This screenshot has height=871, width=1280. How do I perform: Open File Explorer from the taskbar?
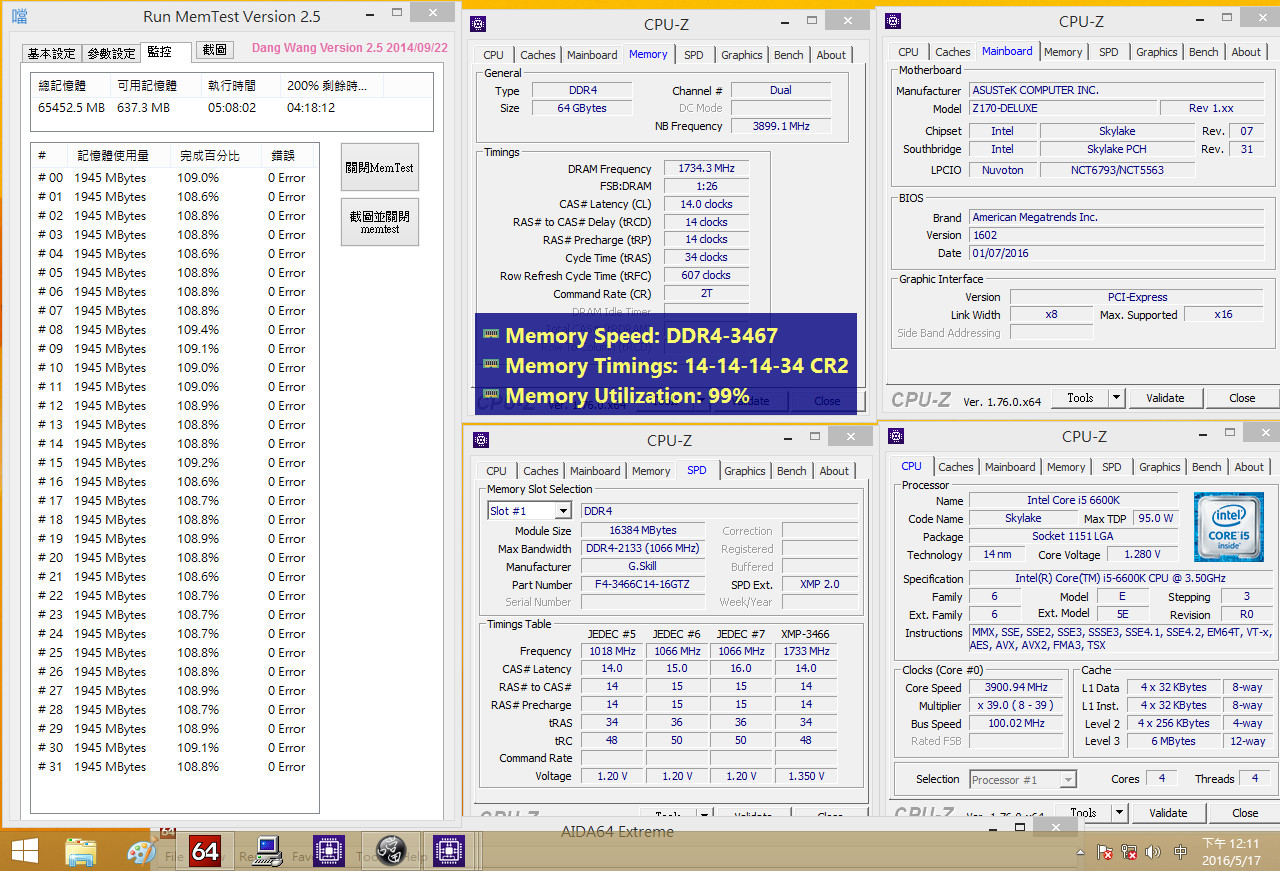point(80,851)
